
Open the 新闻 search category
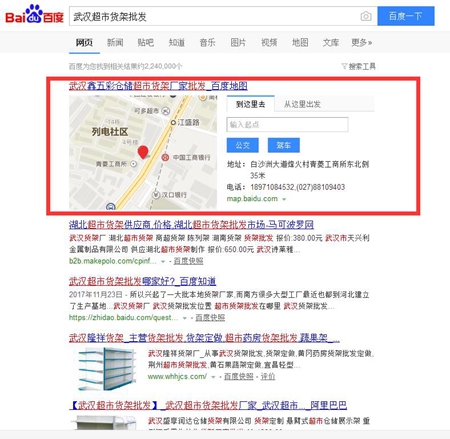click(115, 43)
